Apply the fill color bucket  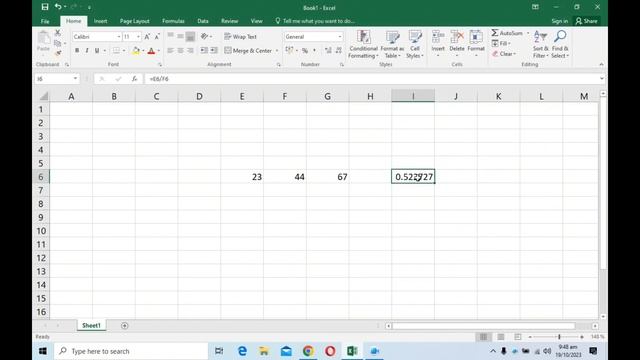pos(136,51)
